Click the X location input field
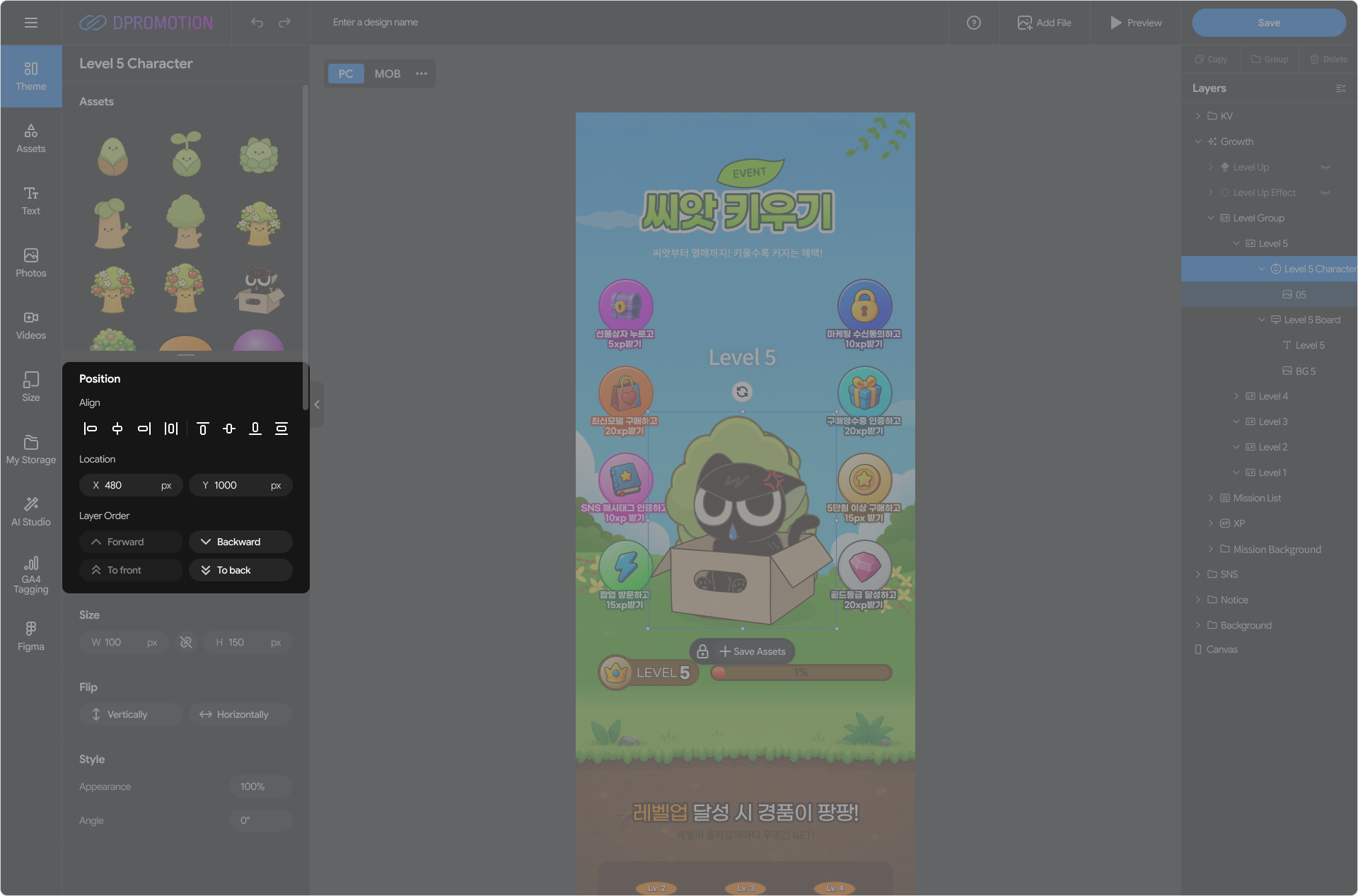Viewport: 1358px width, 896px height. tap(131, 485)
